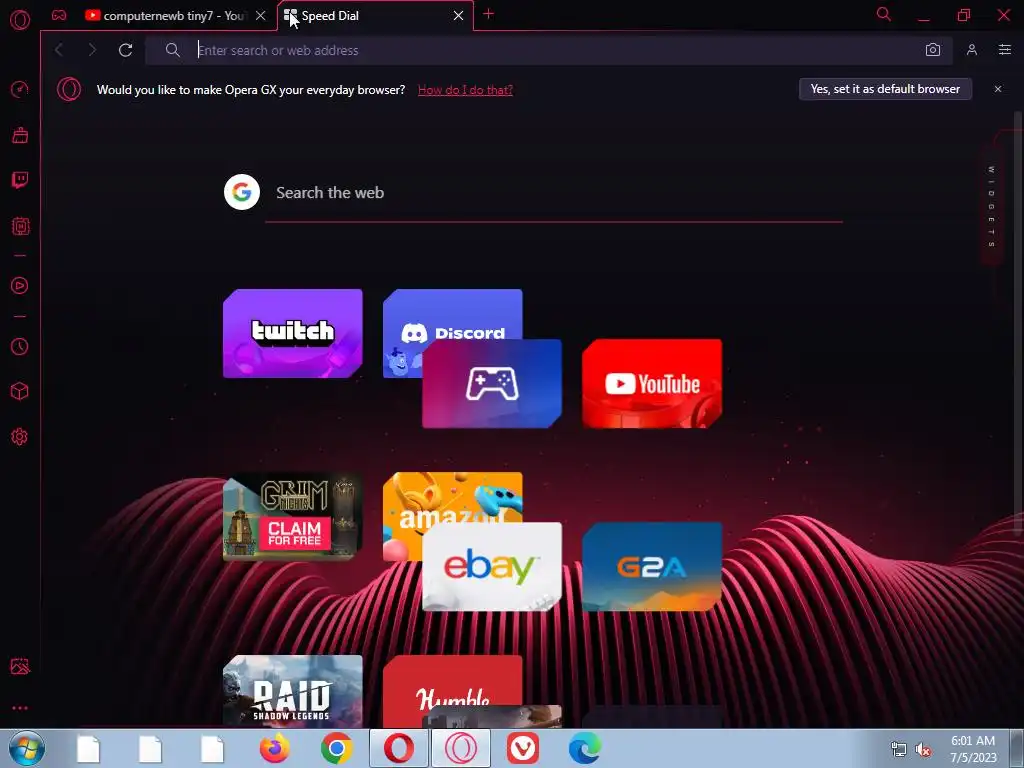Image resolution: width=1024 pixels, height=768 pixels.
Task: Open the YouTube speed dial tile
Action: click(652, 383)
